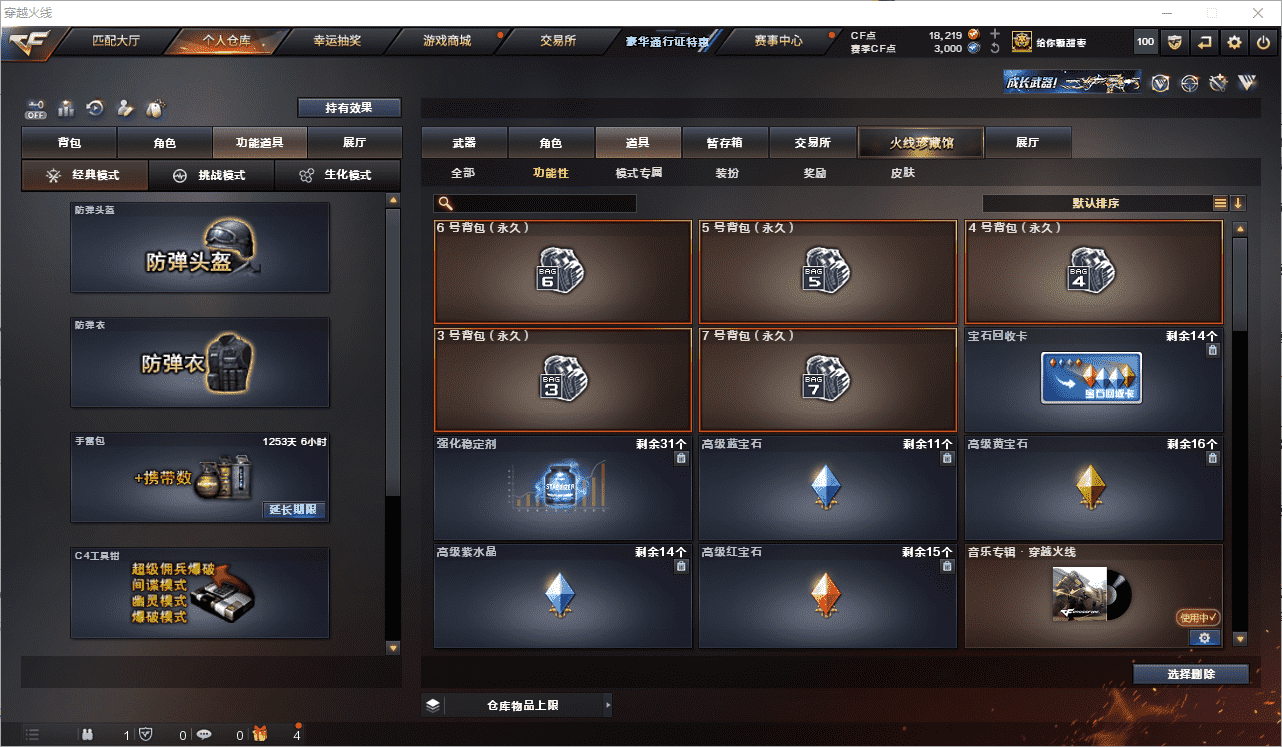Click the 选择删除 button
Screen dimensions: 1282x747
(x=1191, y=674)
